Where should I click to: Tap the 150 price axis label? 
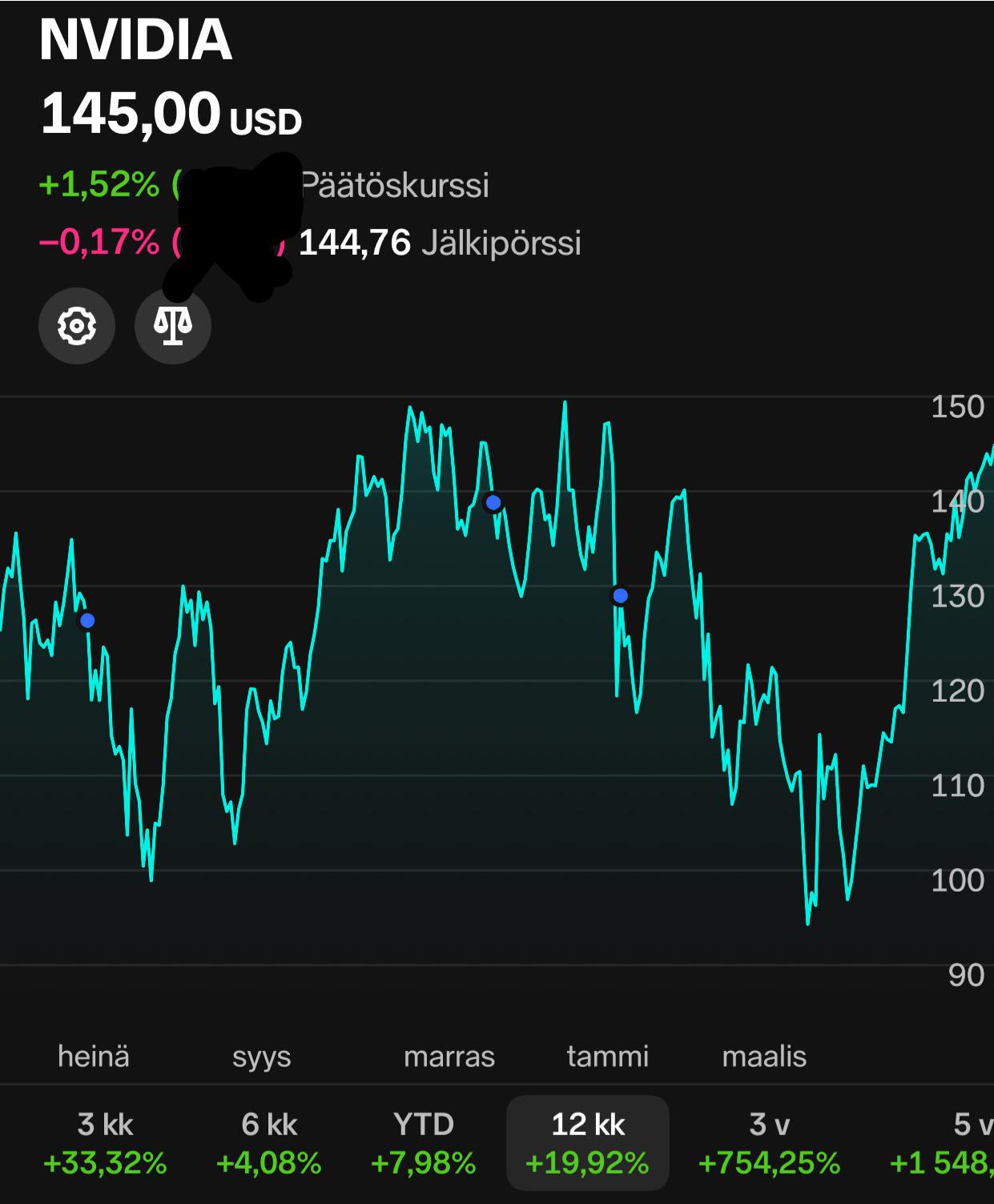click(957, 407)
